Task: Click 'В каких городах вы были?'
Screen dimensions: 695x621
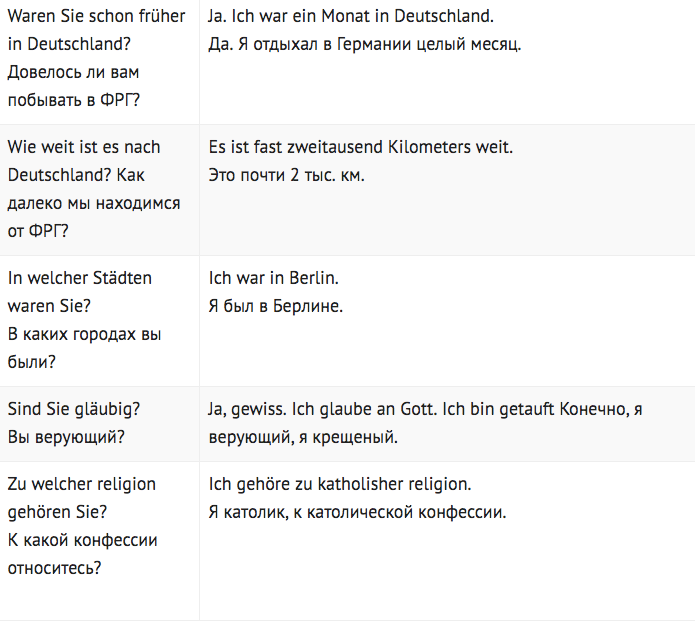Action: point(84,348)
